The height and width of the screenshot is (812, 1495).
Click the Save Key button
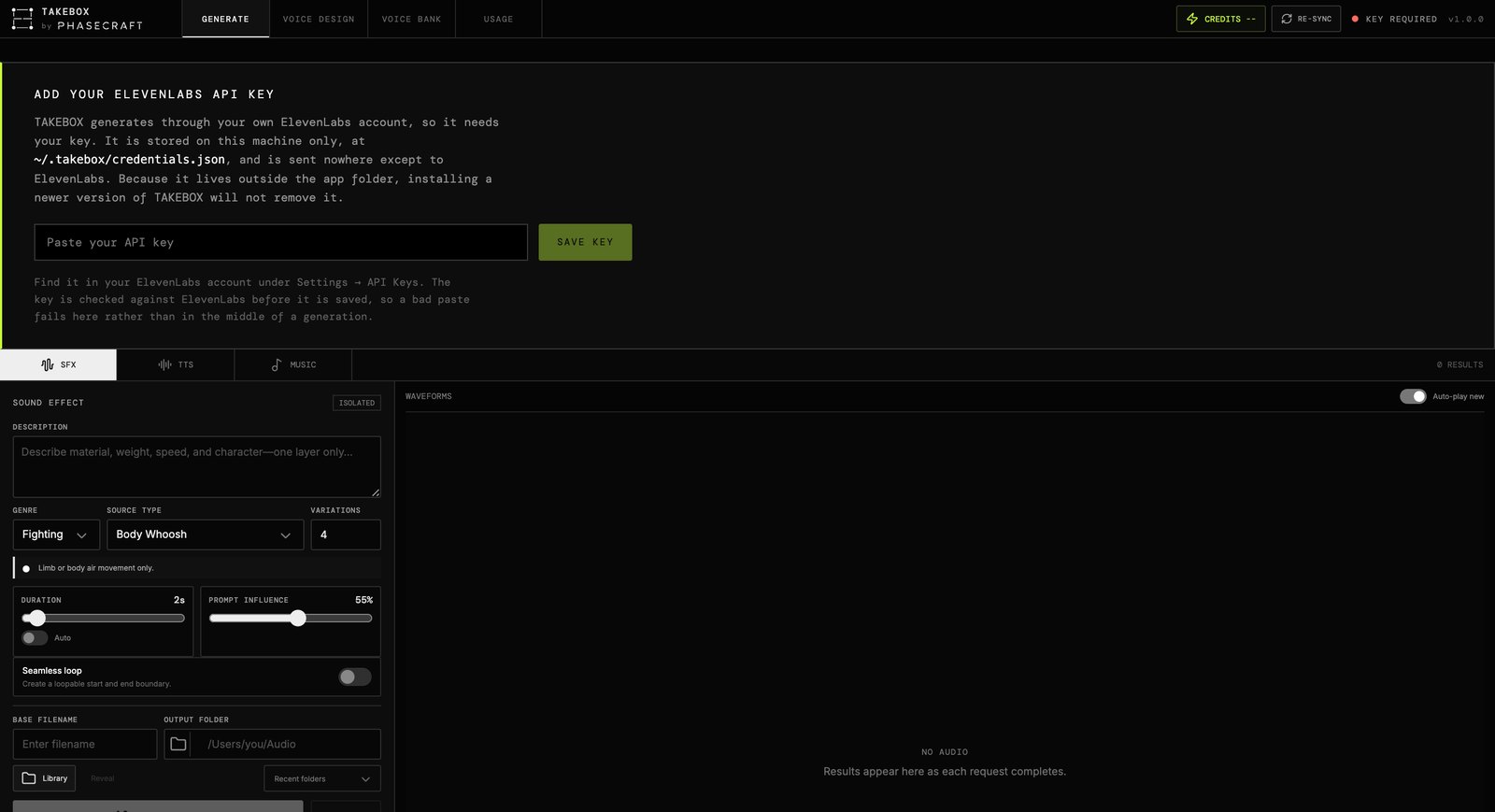[x=585, y=242]
